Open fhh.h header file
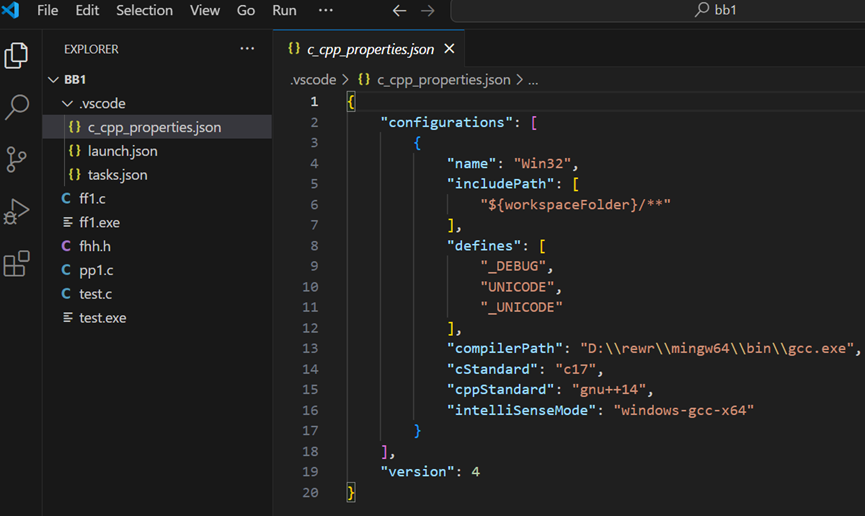Image resolution: width=865 pixels, height=516 pixels. 157,246
